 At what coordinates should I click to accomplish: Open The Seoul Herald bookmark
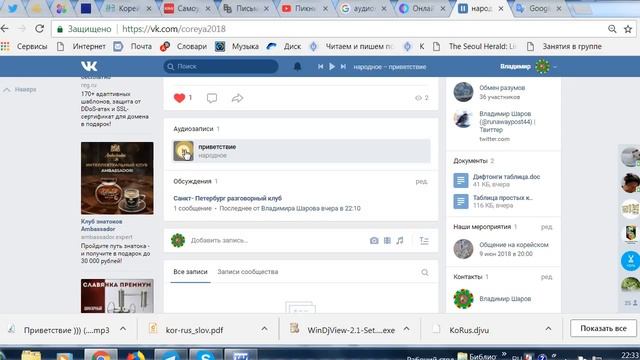click(x=475, y=47)
